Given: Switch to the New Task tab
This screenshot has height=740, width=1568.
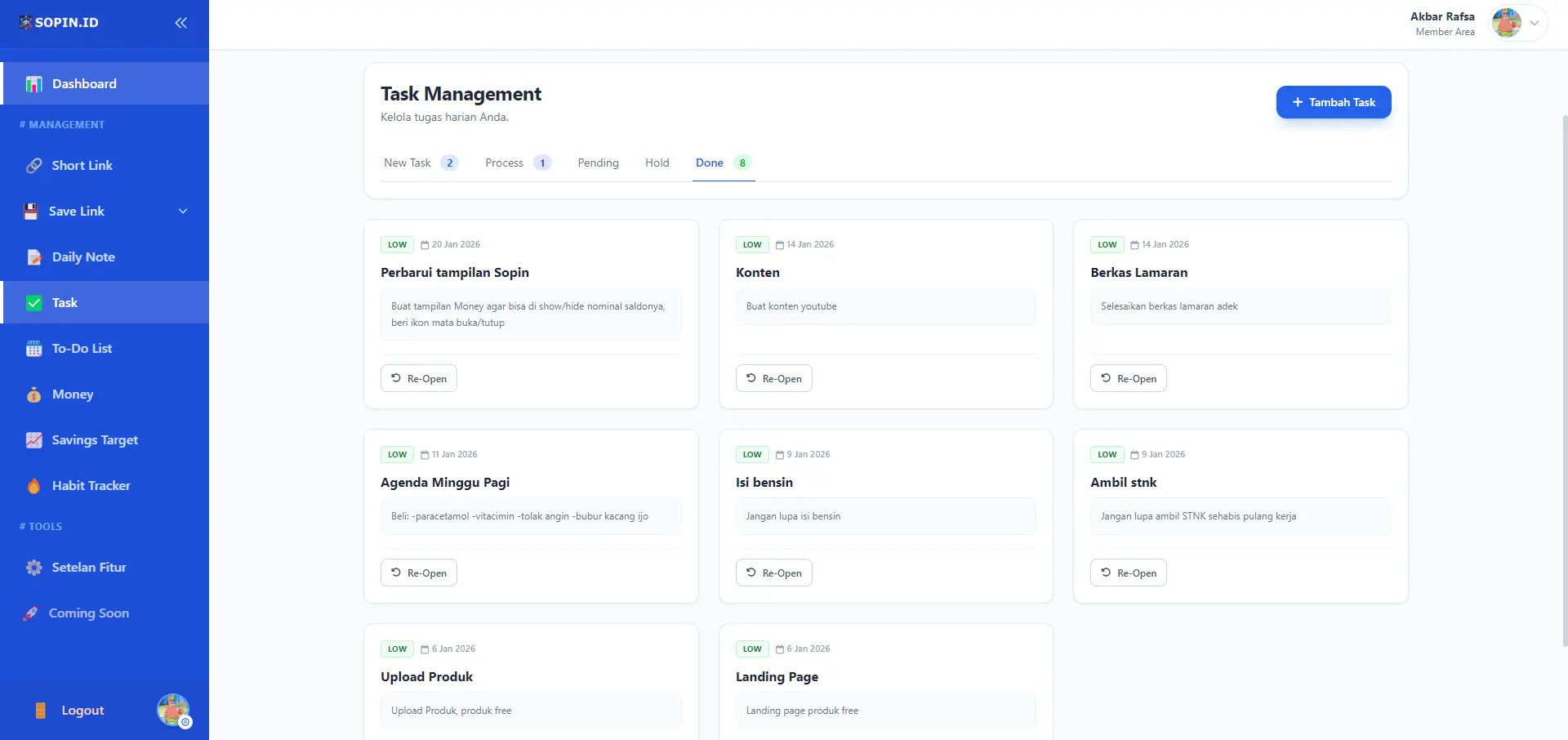Looking at the screenshot, I should (x=421, y=163).
